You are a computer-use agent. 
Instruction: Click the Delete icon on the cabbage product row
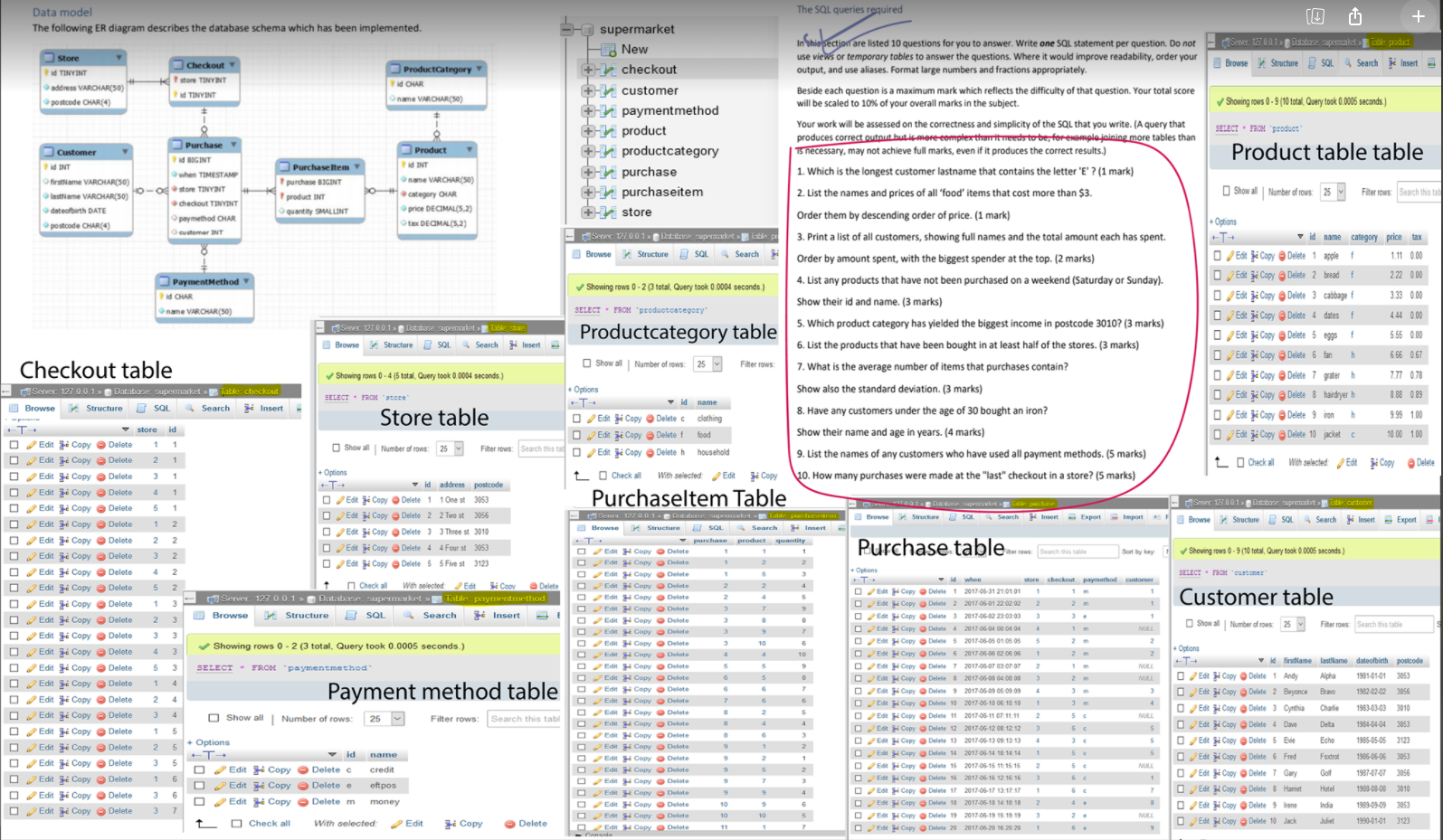point(1282,296)
